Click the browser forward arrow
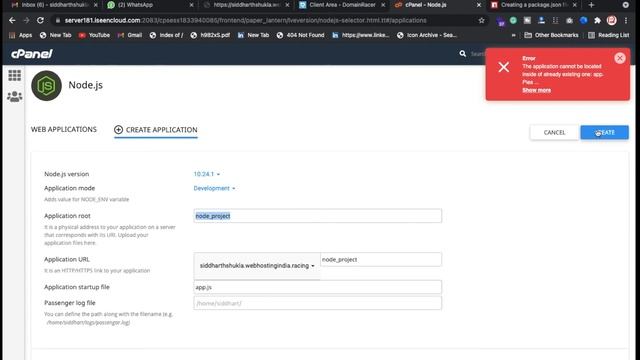 [x=26, y=20]
